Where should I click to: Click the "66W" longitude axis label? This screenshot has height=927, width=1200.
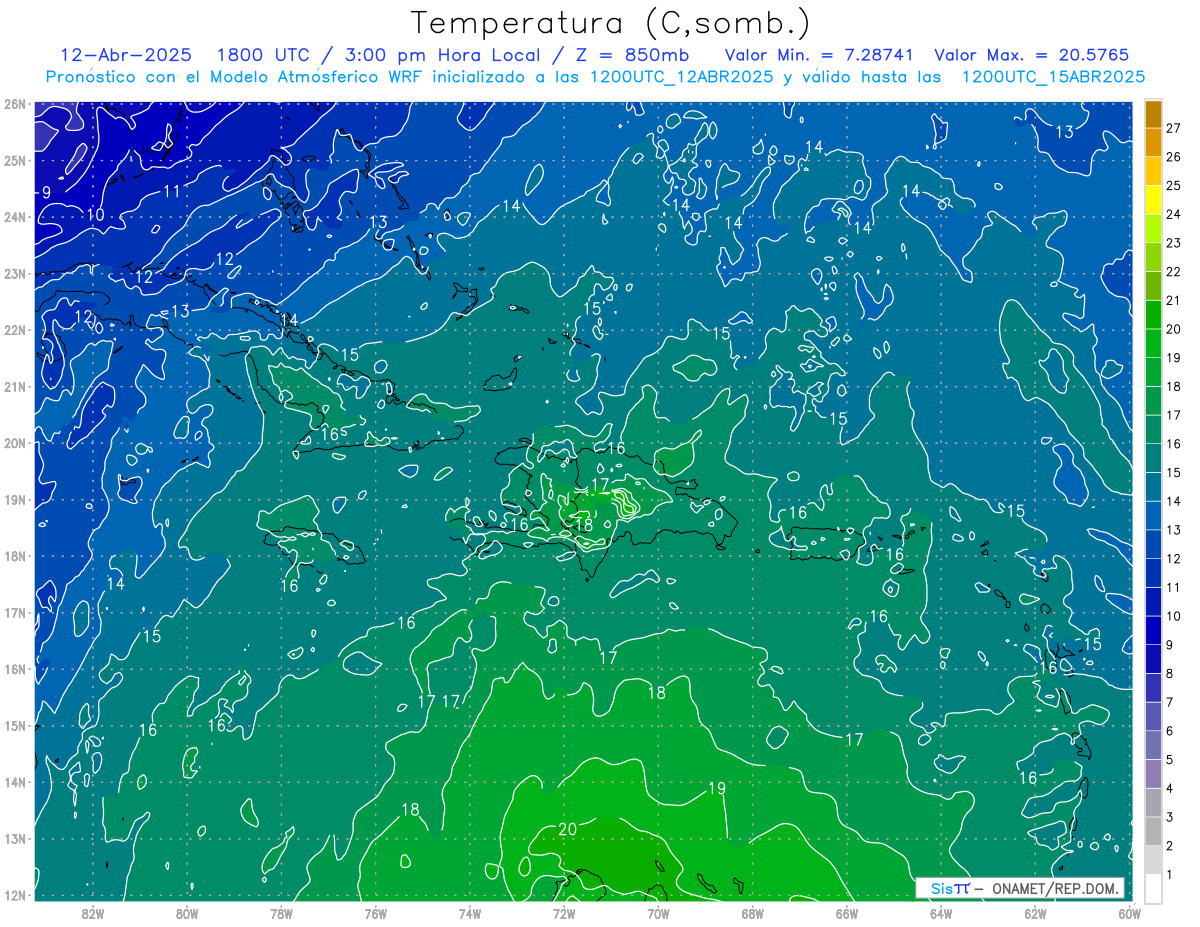tap(847, 913)
